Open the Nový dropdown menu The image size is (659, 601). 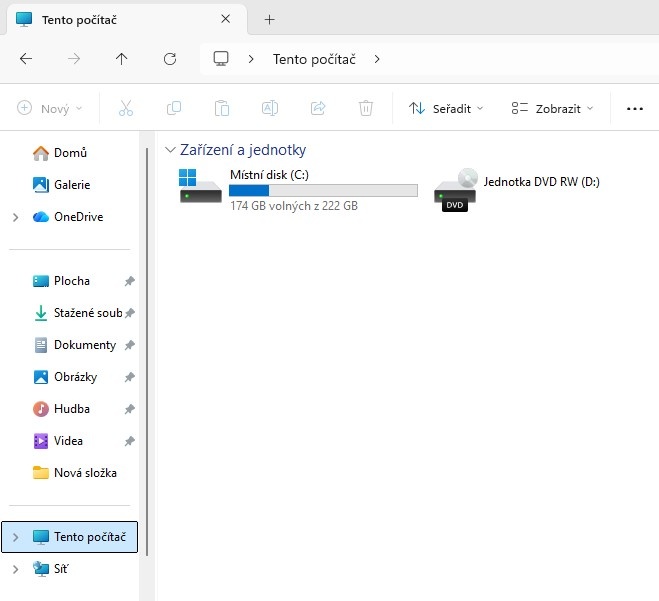[x=50, y=108]
